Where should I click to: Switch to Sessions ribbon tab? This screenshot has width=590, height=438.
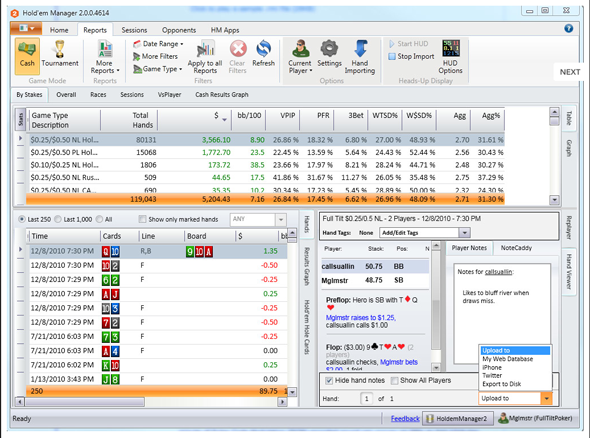pyautogui.click(x=134, y=30)
